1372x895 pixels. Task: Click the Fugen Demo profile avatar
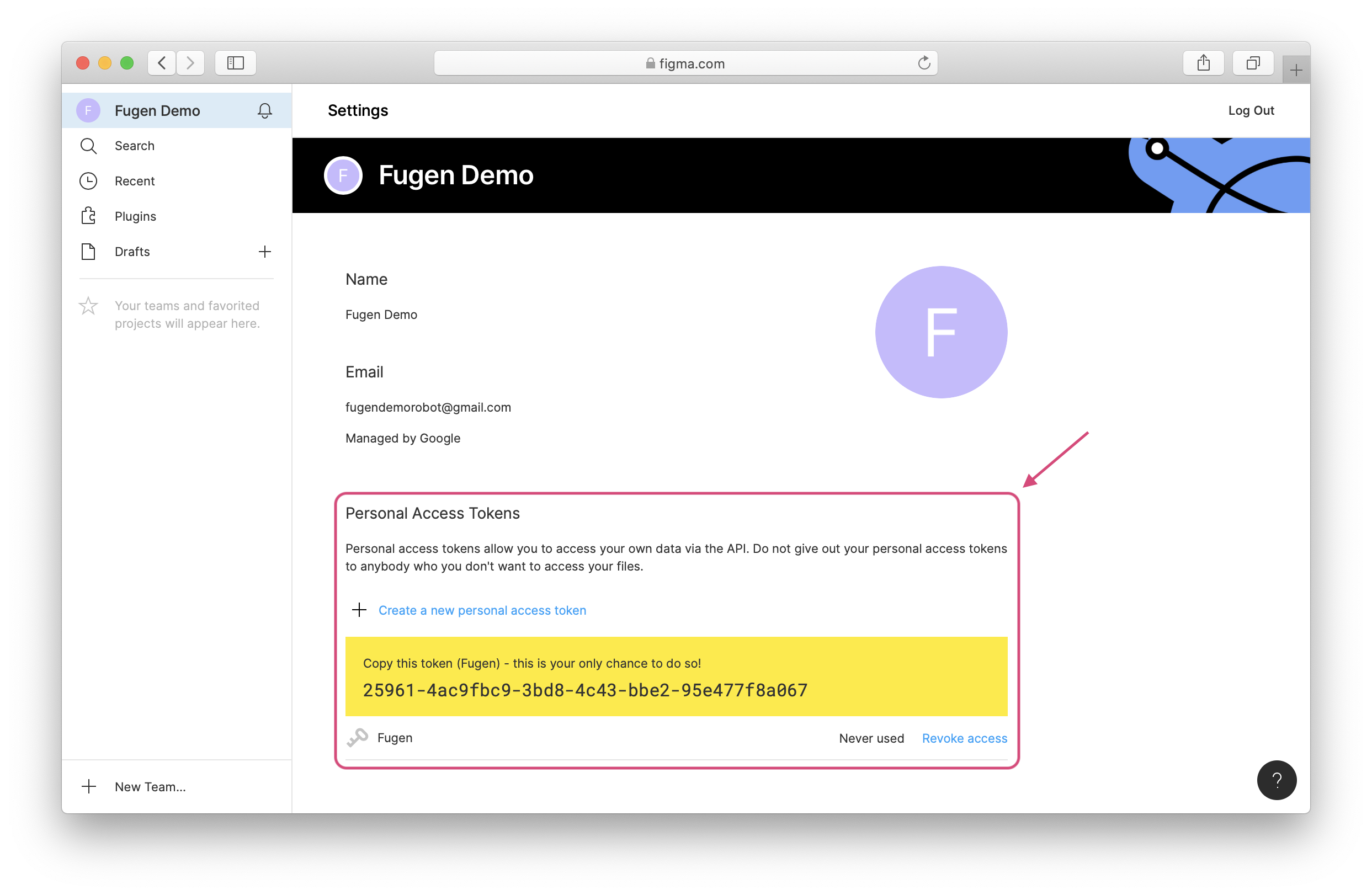tap(89, 110)
